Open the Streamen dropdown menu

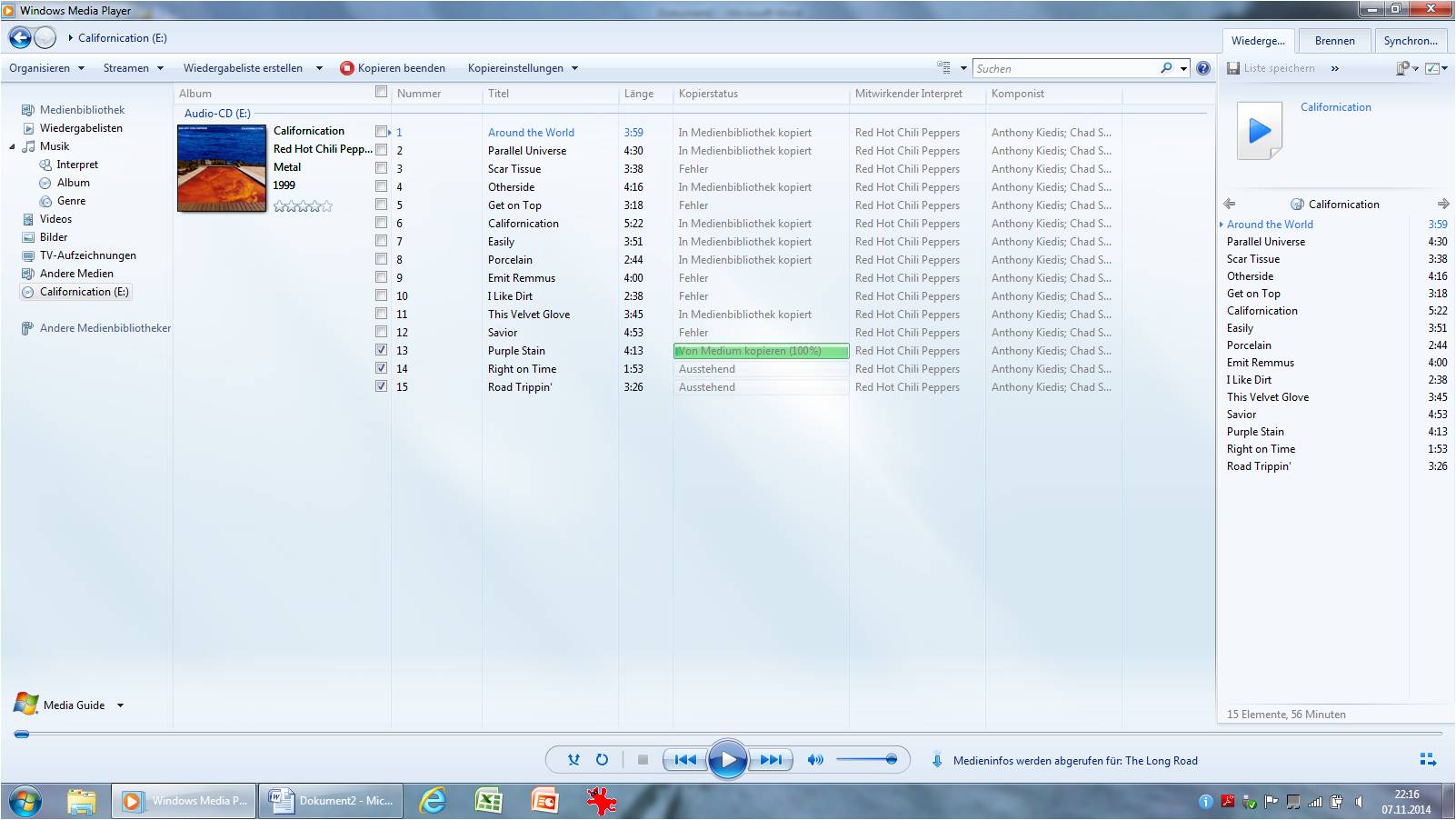pyautogui.click(x=133, y=68)
